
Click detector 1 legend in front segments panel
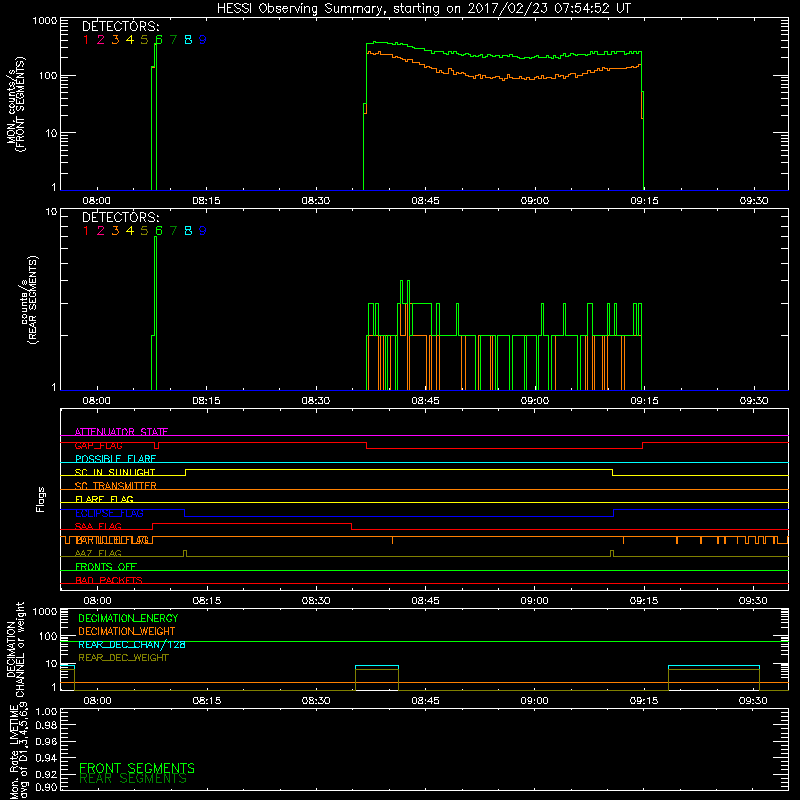pyautogui.click(x=86, y=40)
